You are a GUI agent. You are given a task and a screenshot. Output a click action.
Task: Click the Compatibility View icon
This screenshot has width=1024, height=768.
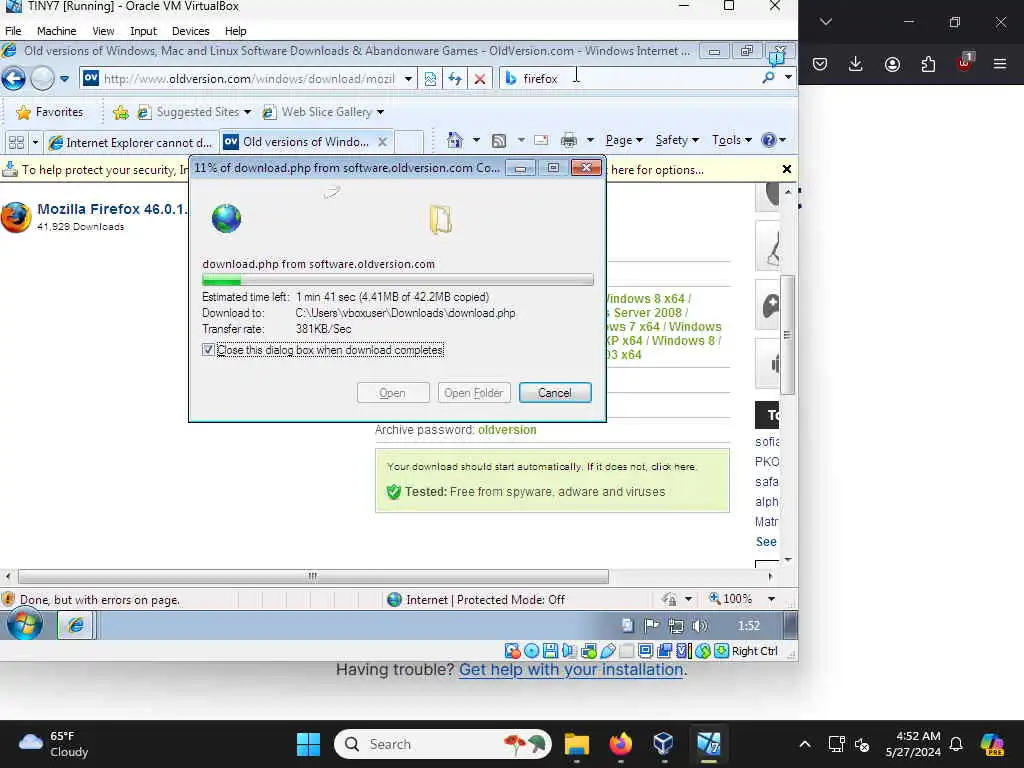430,79
